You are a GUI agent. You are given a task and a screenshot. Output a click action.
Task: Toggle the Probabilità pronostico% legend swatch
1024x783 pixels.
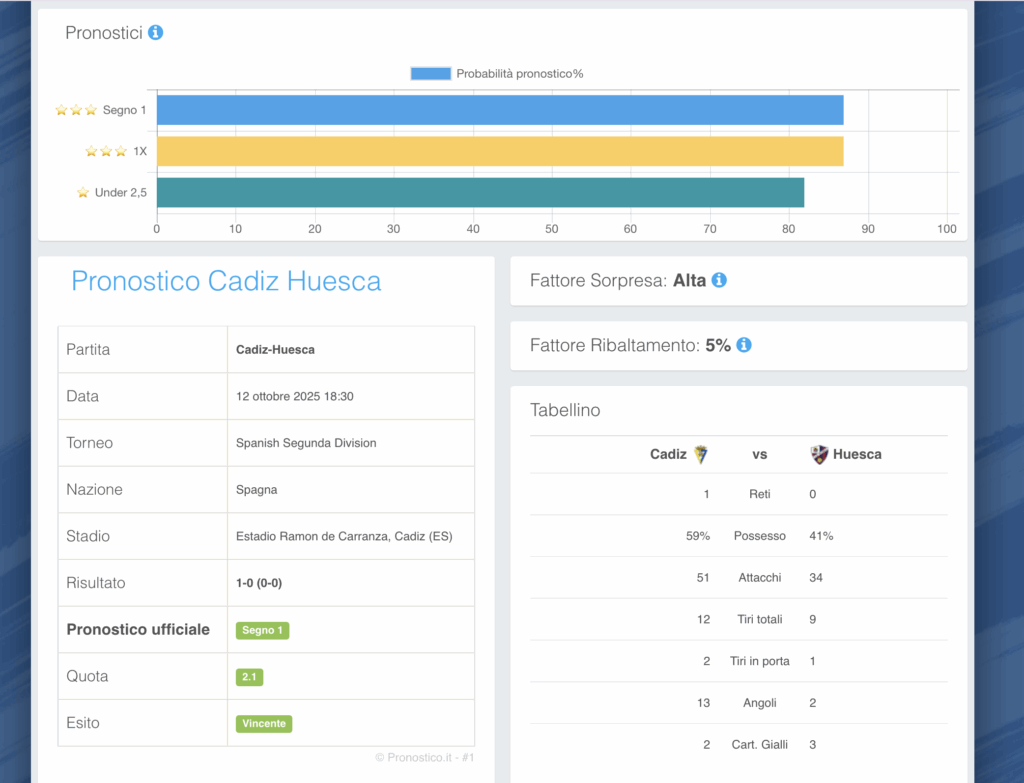[x=430, y=73]
